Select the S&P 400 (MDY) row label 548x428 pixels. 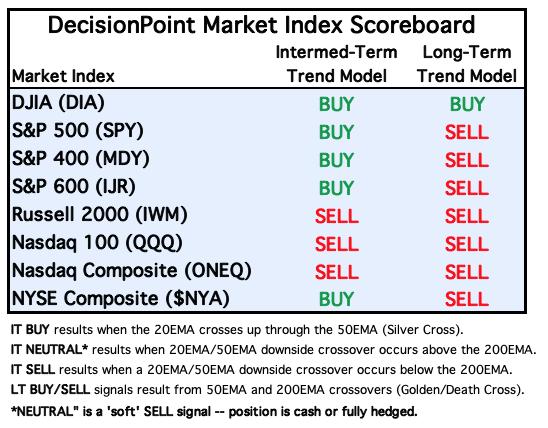(81, 159)
